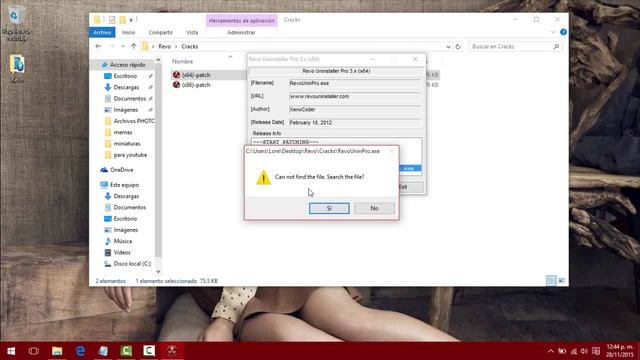Switch to large icons view
The height and width of the screenshot is (360, 640).
[x=562, y=281]
